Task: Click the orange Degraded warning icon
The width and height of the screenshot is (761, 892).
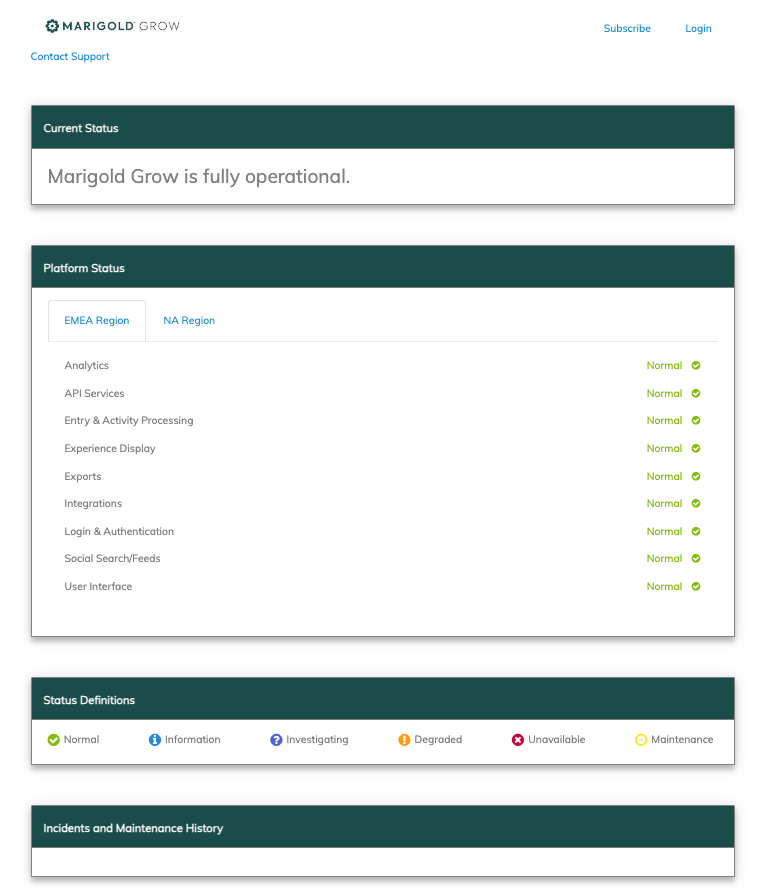Action: (x=404, y=740)
